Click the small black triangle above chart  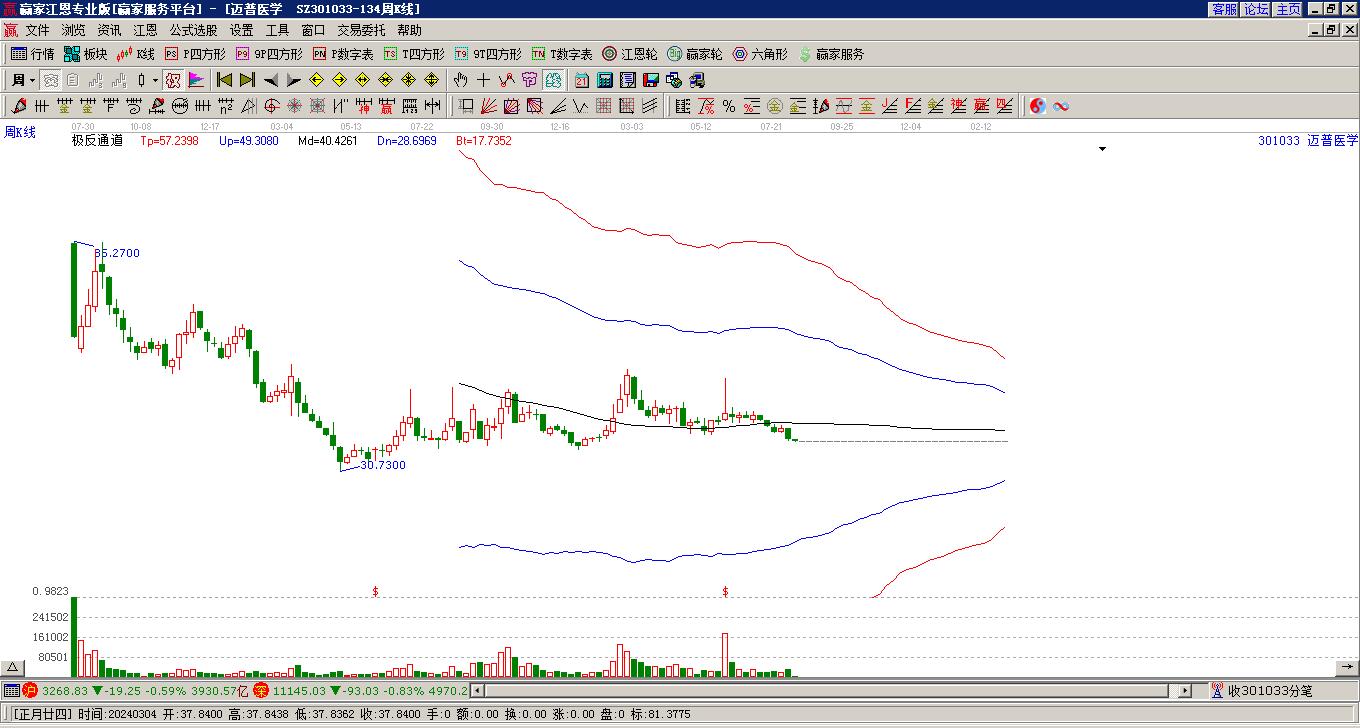tap(1103, 149)
